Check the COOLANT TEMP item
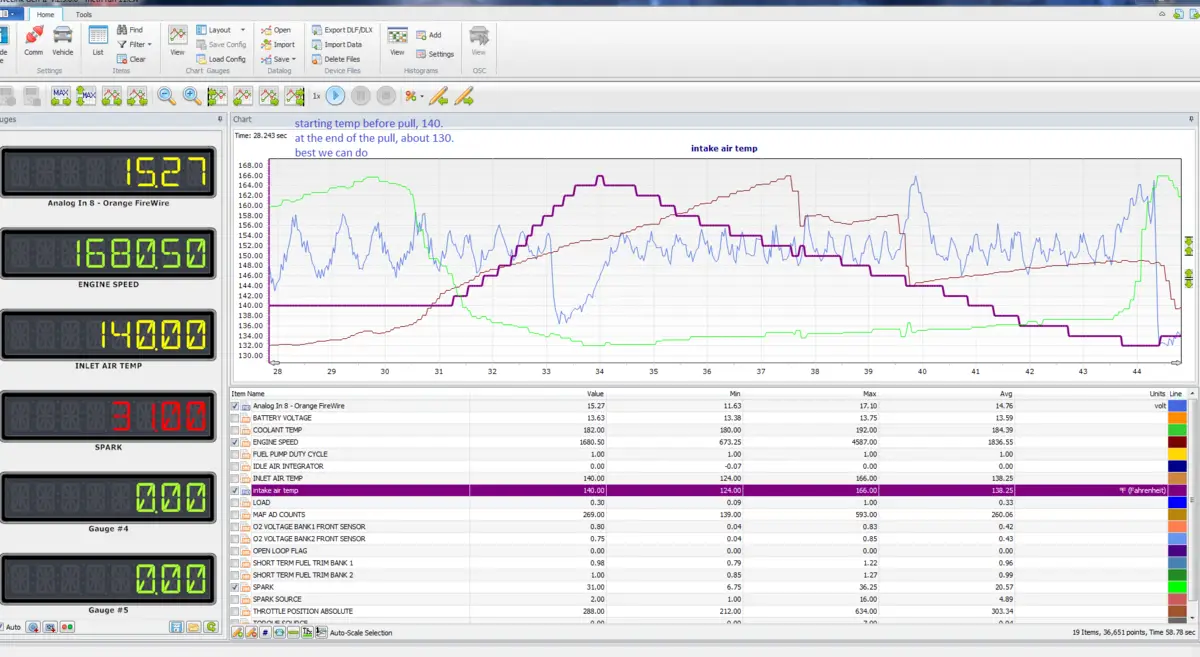This screenshot has width=1200, height=657. tap(236, 430)
